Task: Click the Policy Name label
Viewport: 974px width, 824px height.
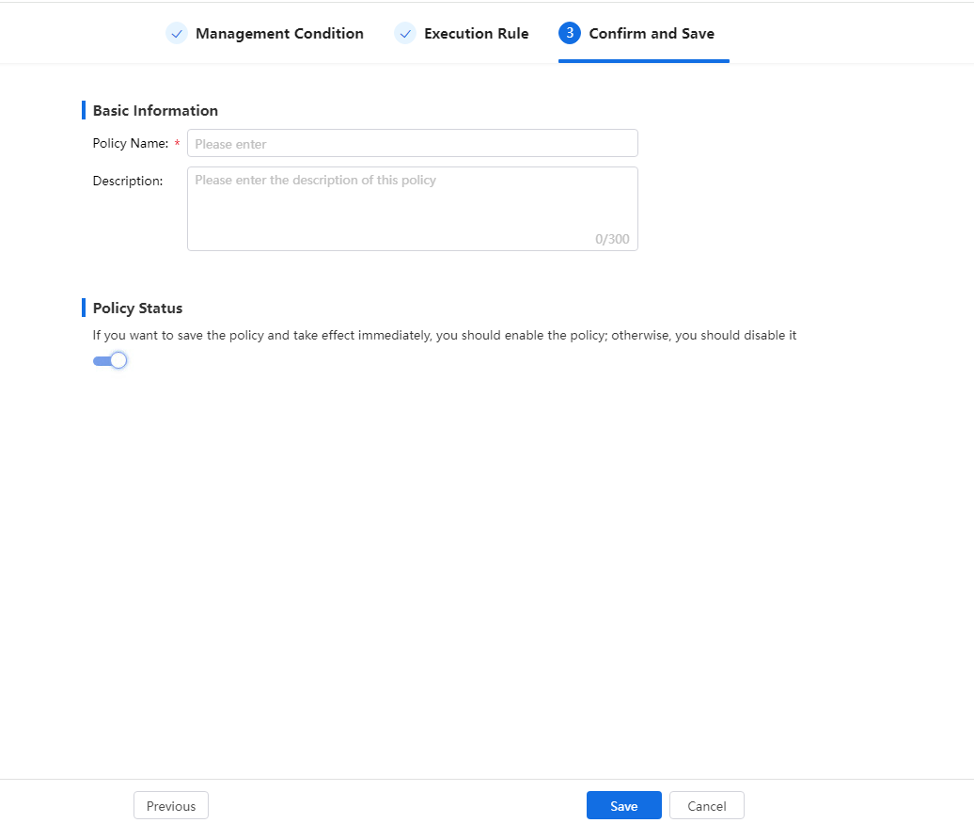Action: pos(130,143)
